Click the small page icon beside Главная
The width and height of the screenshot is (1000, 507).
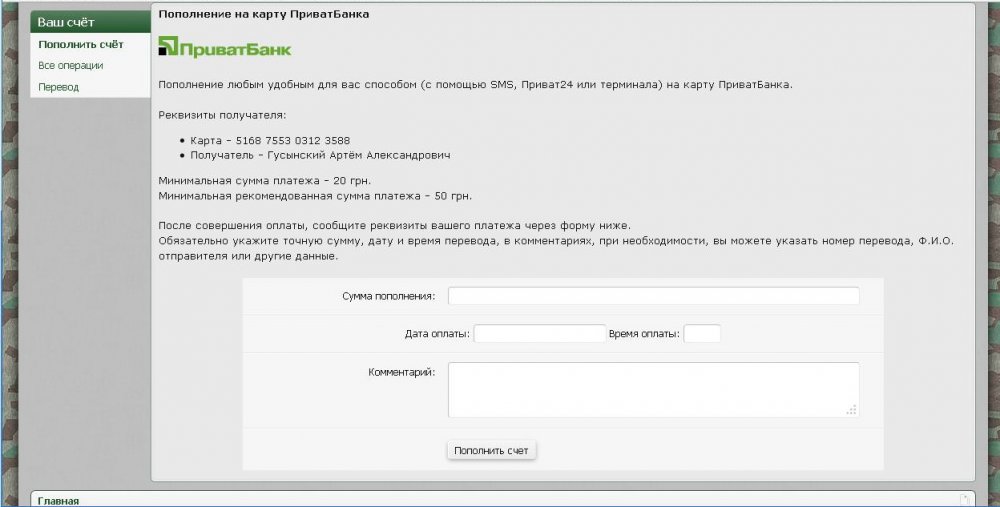coord(966,500)
